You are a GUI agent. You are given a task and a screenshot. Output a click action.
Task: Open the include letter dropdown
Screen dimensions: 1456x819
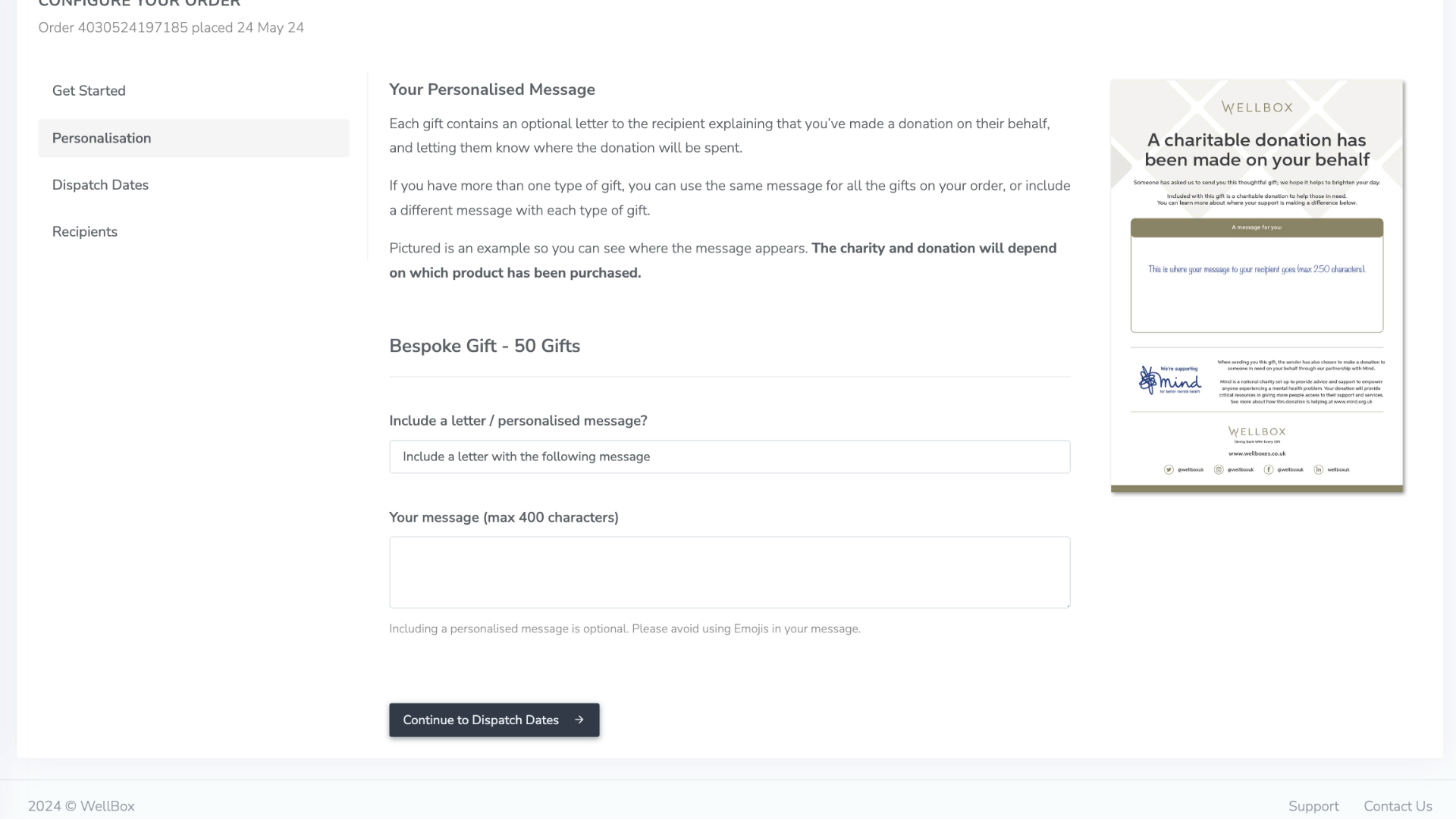729,457
